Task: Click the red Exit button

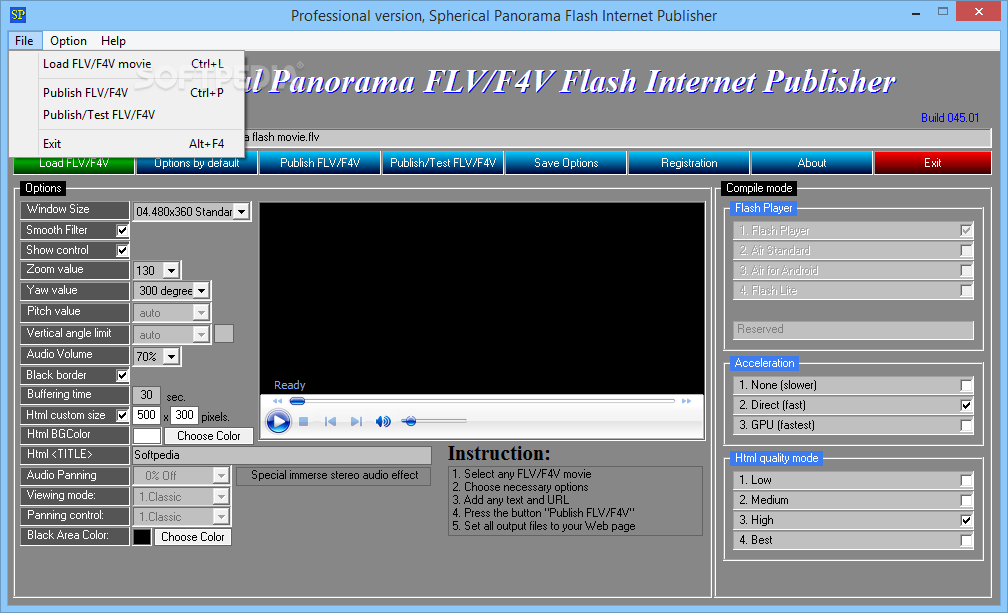Action: (933, 163)
